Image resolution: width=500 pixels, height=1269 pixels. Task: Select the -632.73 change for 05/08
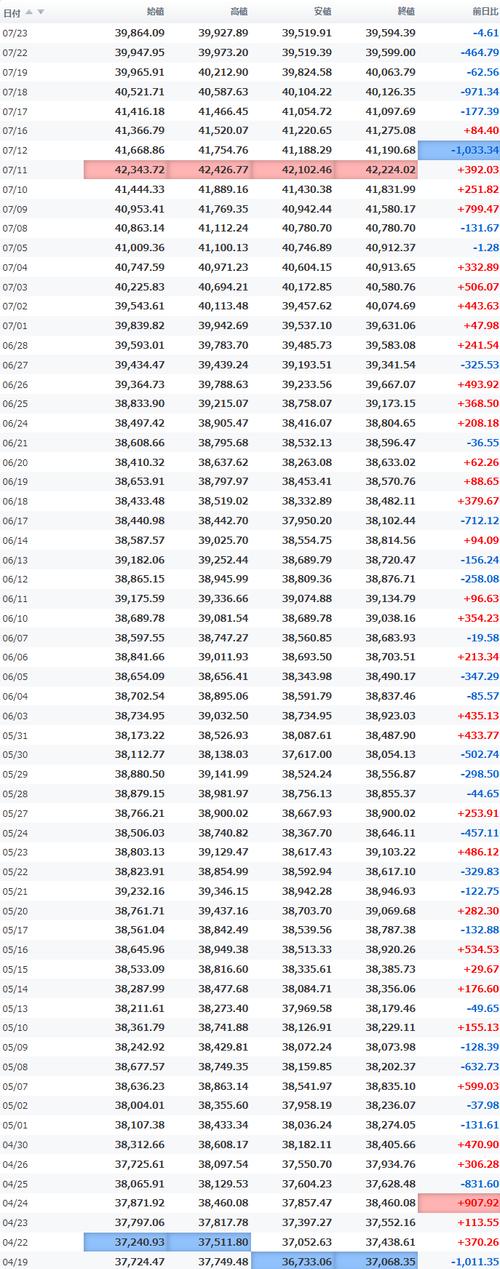click(479, 1067)
